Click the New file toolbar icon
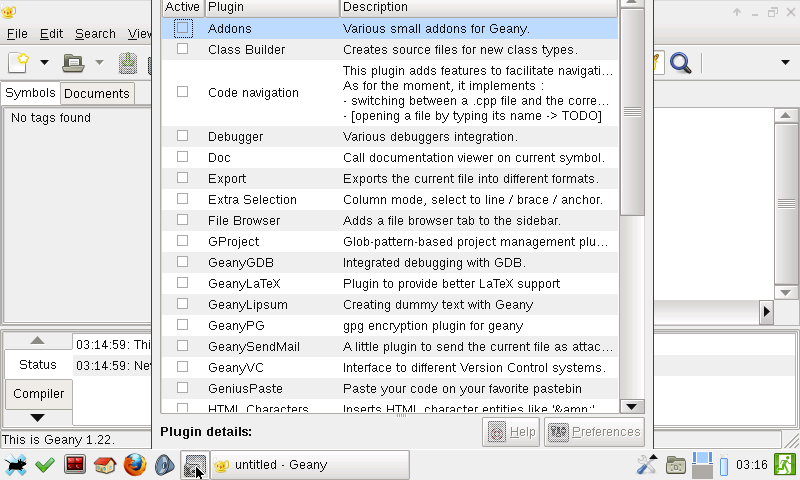 tap(18, 63)
